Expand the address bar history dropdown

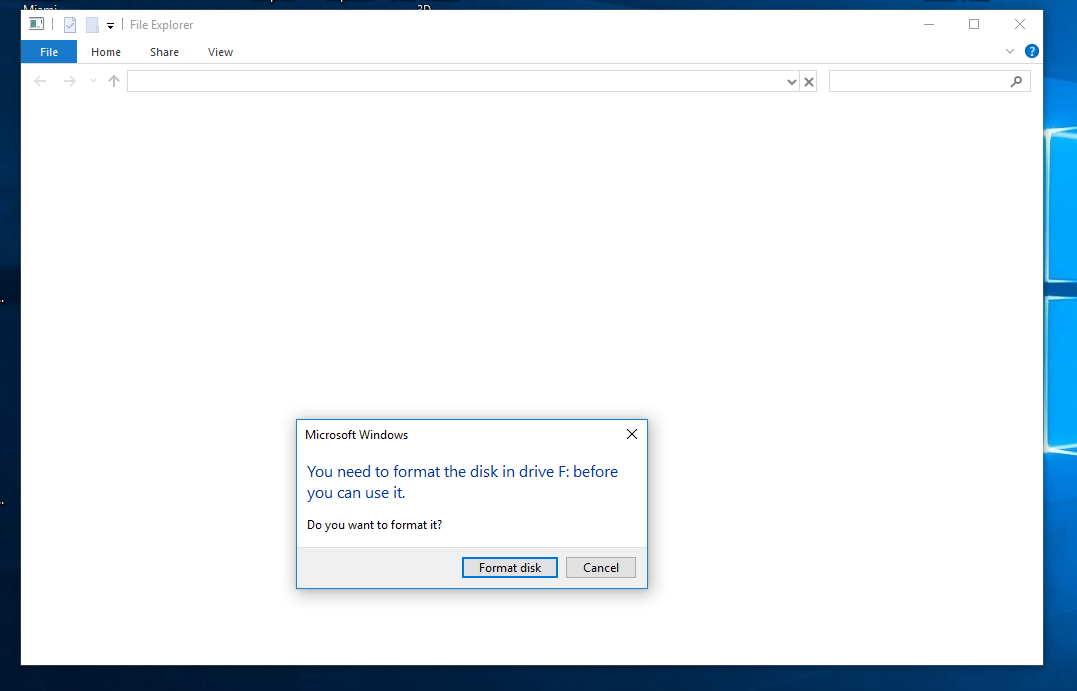791,82
